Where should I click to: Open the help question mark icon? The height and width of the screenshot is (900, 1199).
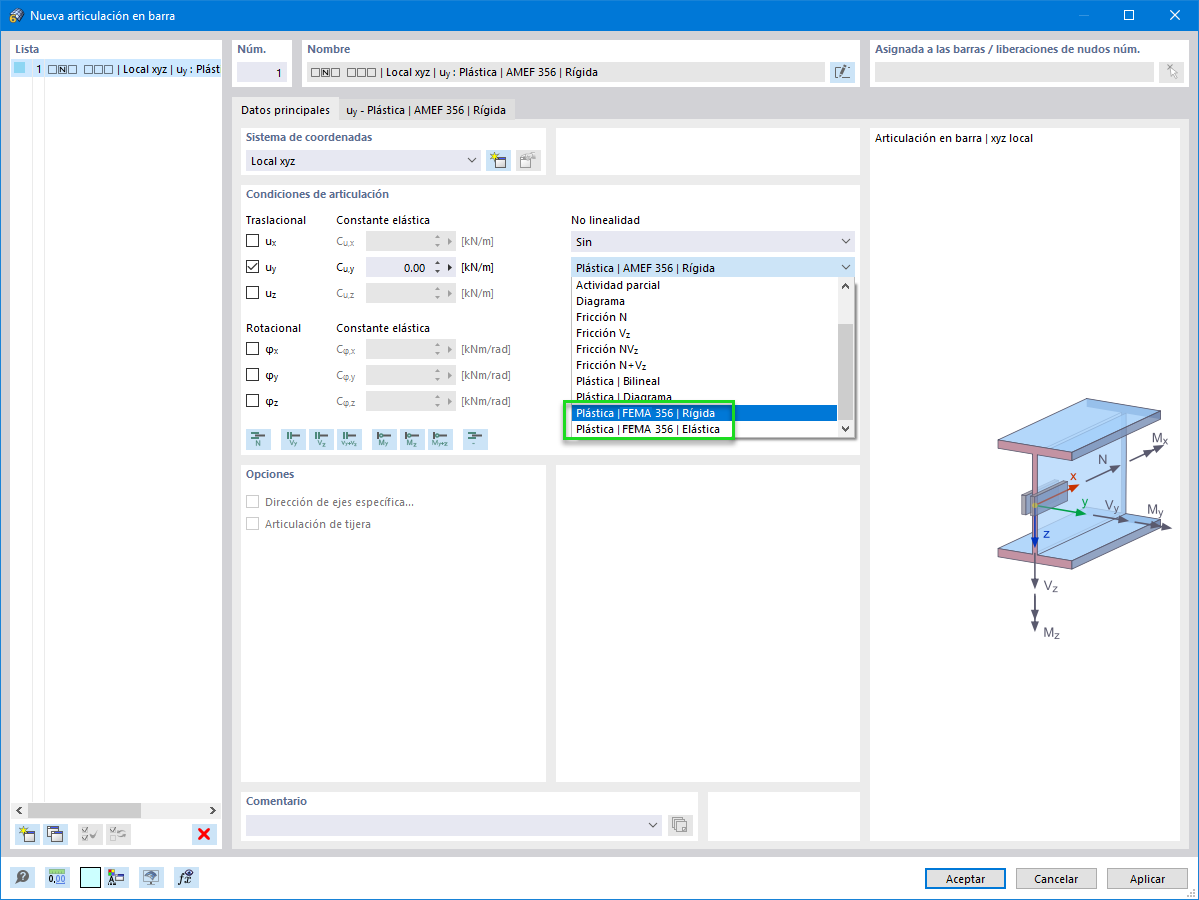pyautogui.click(x=21, y=876)
